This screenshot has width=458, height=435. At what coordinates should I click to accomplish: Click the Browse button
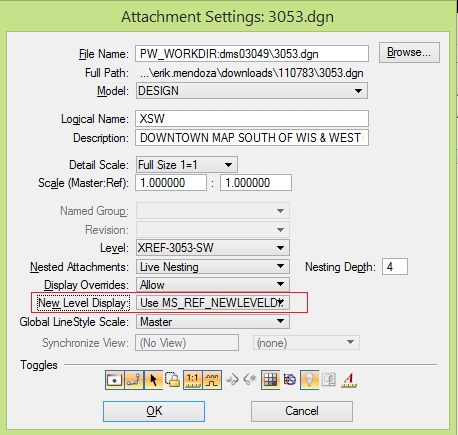pos(409,52)
